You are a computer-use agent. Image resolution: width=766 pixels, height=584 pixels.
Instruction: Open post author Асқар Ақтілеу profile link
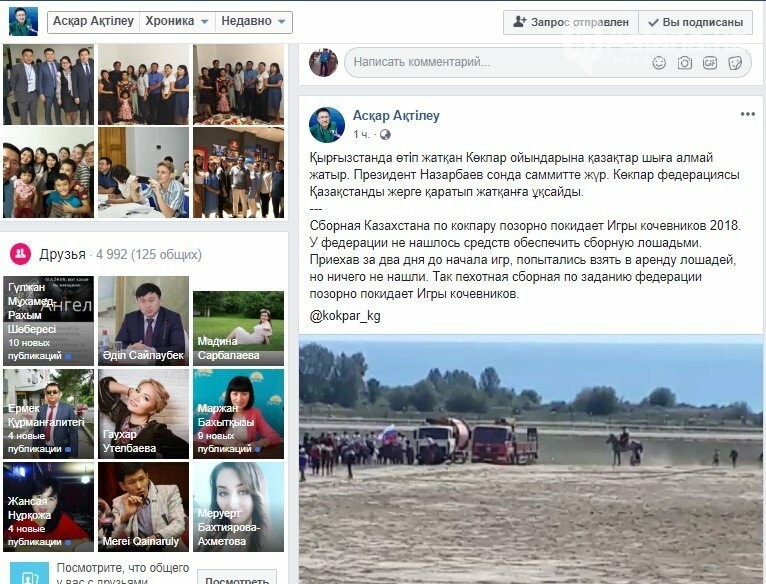[396, 116]
